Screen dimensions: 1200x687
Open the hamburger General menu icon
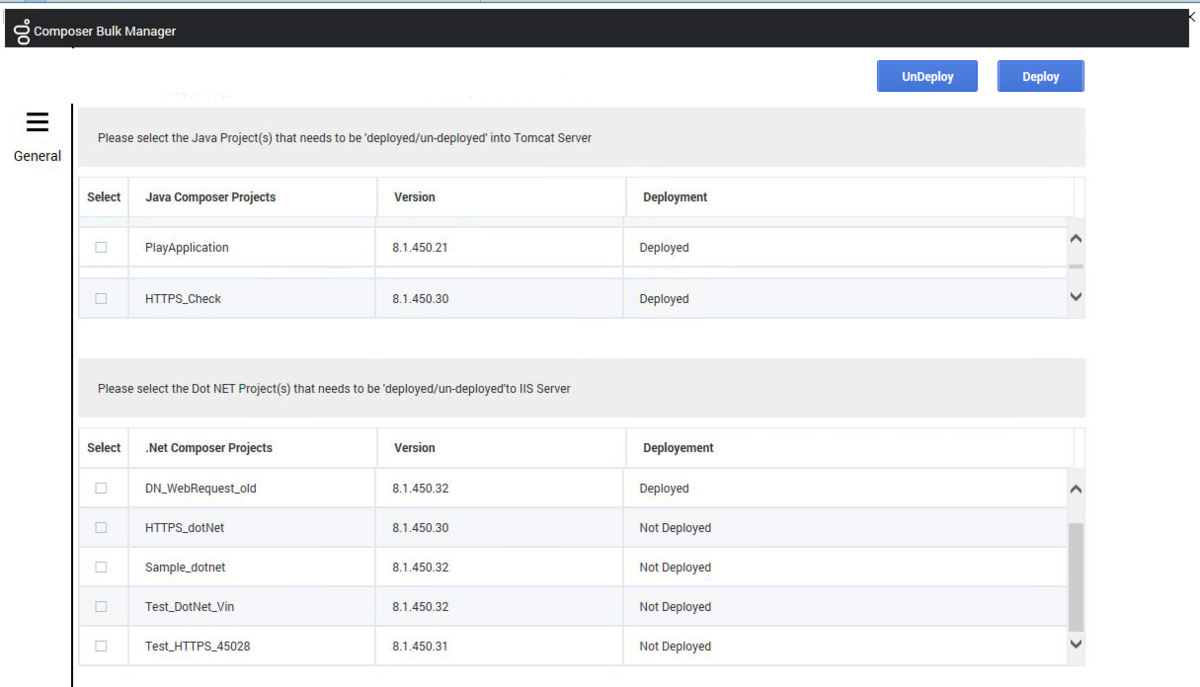[37, 122]
